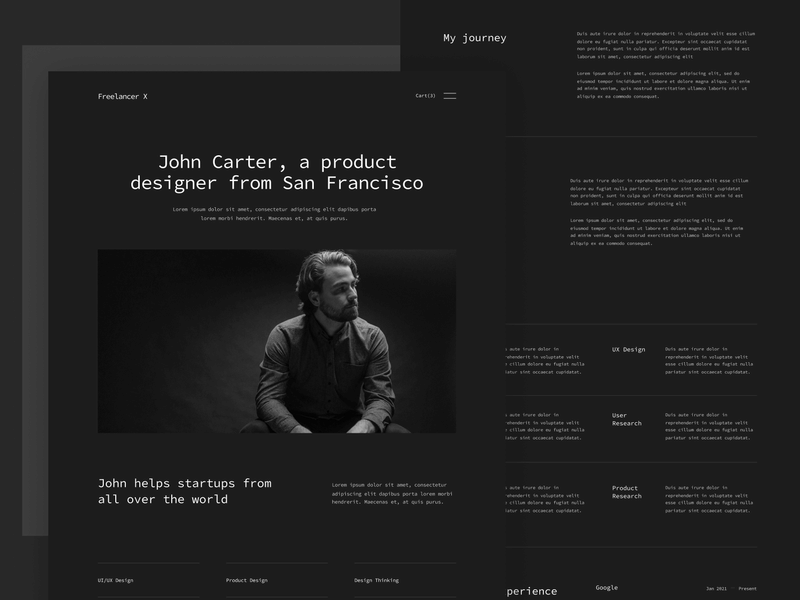Select the UX Design skill entry
This screenshot has height=600, width=800.
click(x=628, y=350)
